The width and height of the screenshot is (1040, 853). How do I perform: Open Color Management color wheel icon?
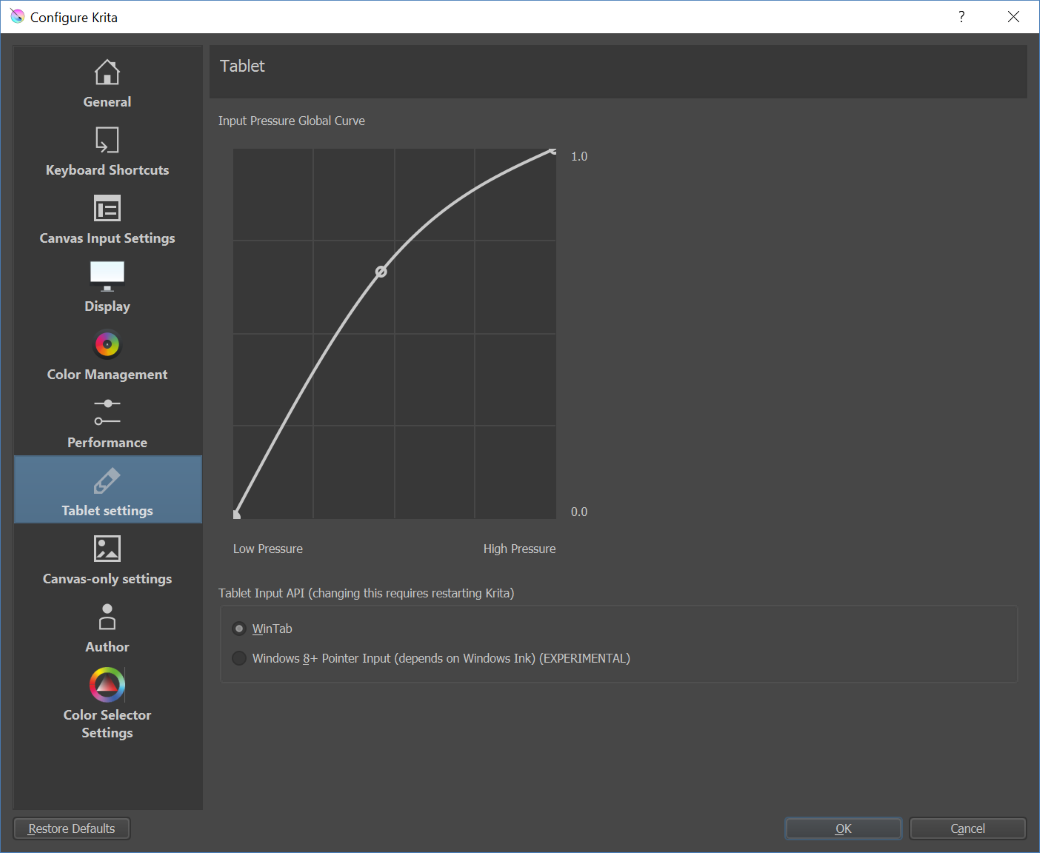[x=107, y=344]
